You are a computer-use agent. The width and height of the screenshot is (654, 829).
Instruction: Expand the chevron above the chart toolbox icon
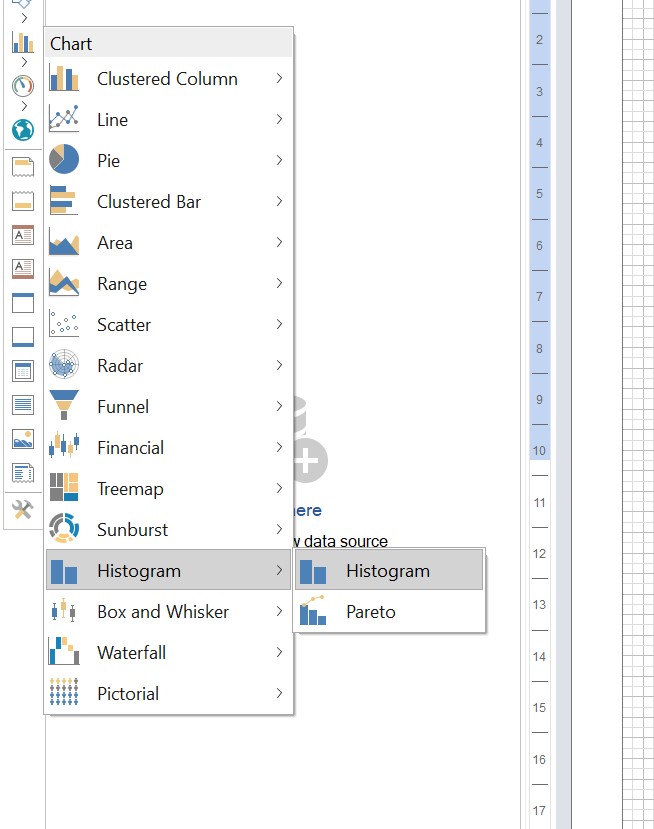pos(24,18)
